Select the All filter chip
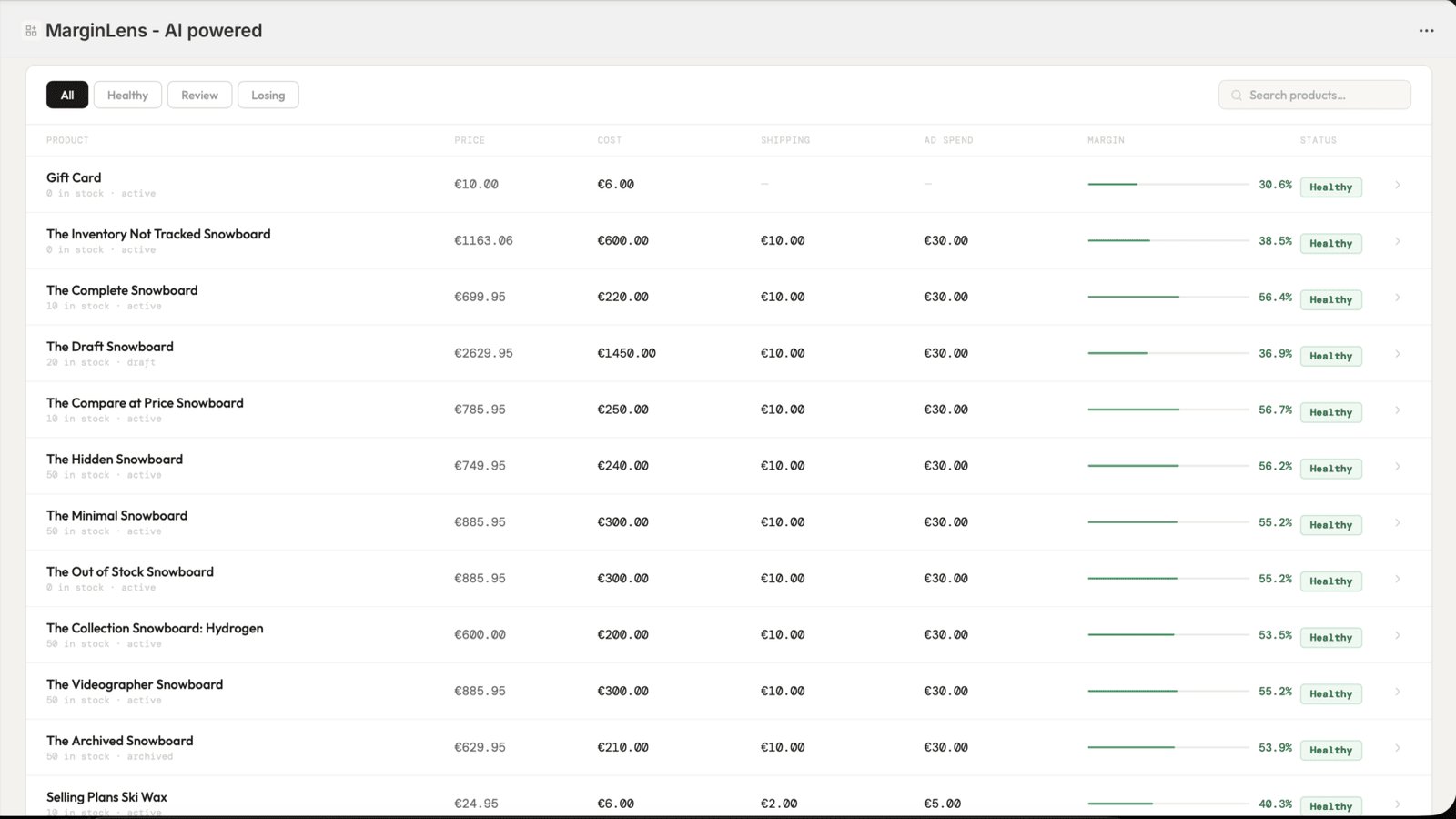 tap(66, 95)
